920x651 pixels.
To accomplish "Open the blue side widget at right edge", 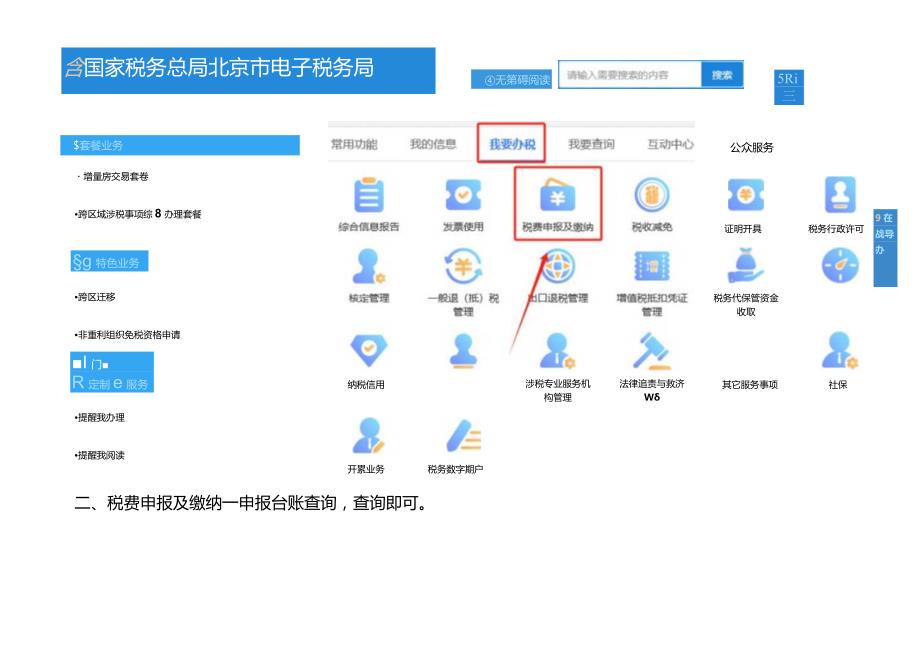I will tap(885, 248).
